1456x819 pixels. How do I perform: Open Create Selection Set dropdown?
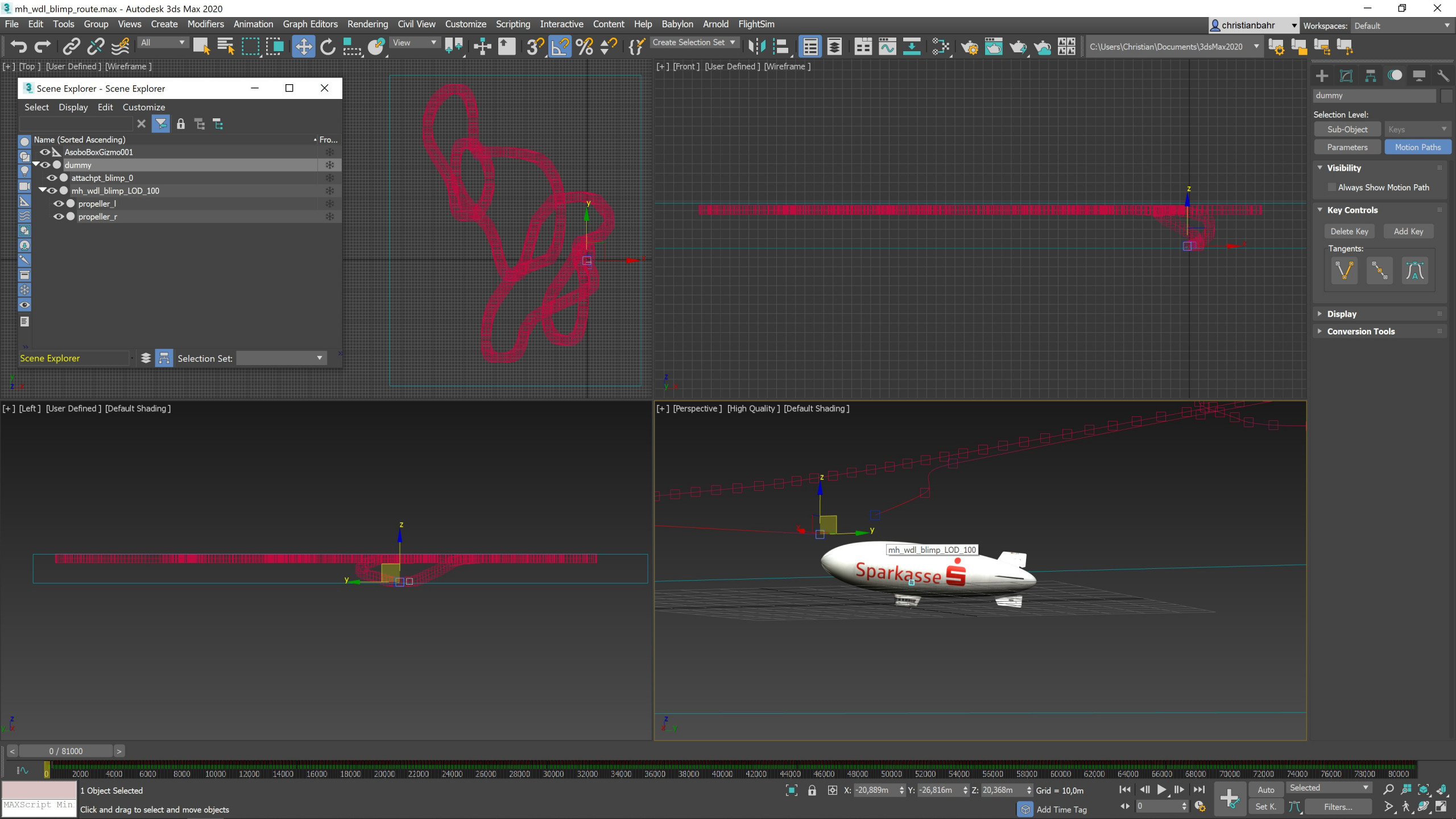694,43
